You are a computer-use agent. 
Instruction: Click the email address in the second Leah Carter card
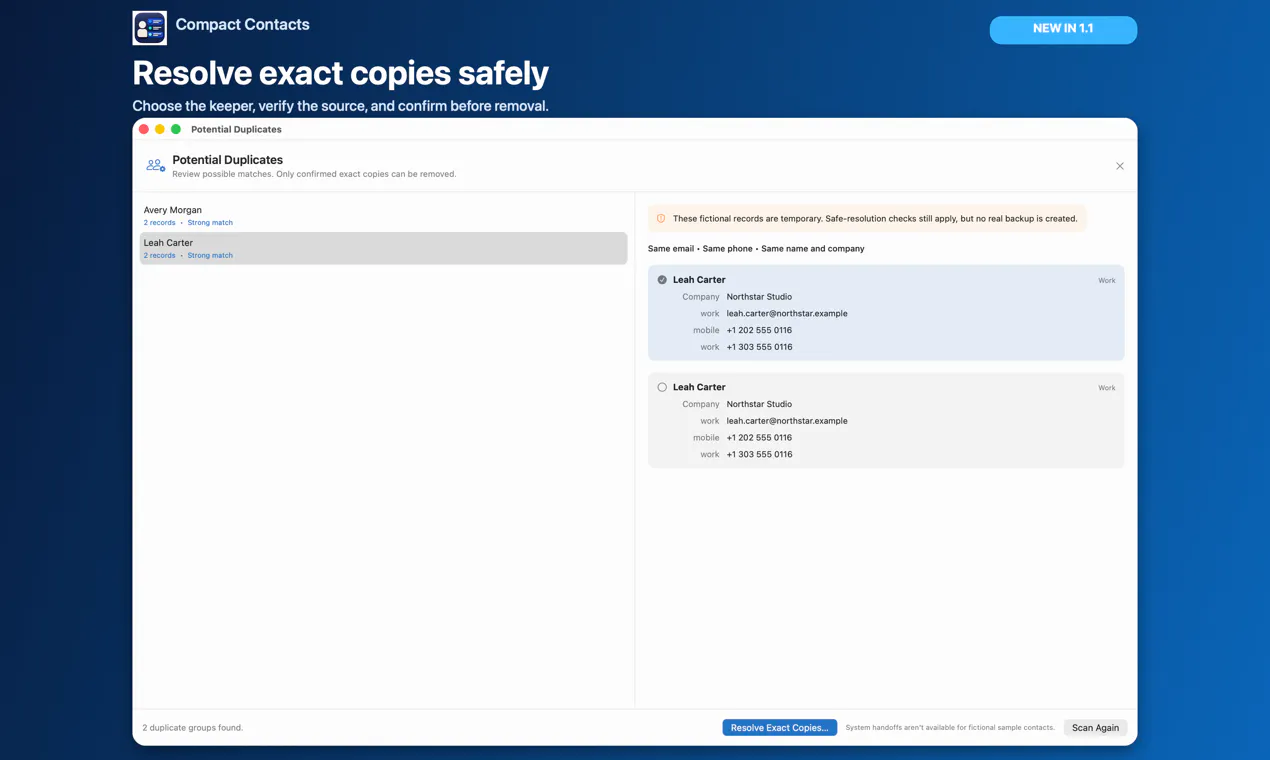coord(787,421)
